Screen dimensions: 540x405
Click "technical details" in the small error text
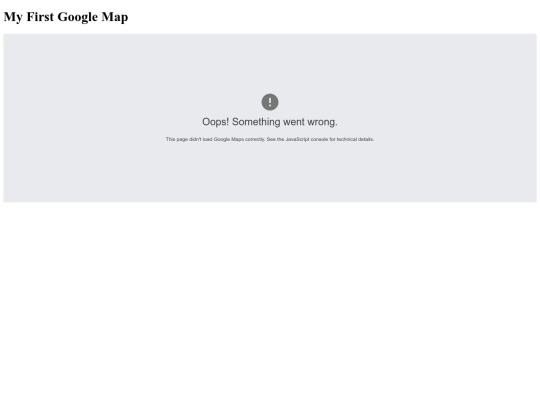[355, 139]
